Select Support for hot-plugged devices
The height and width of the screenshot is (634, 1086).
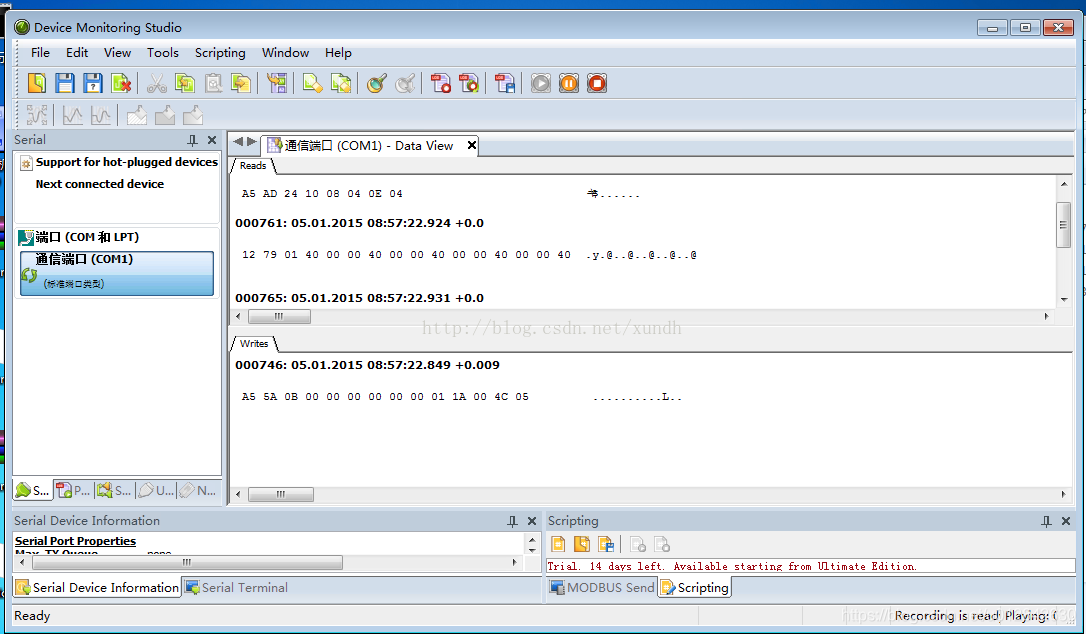pos(127,162)
